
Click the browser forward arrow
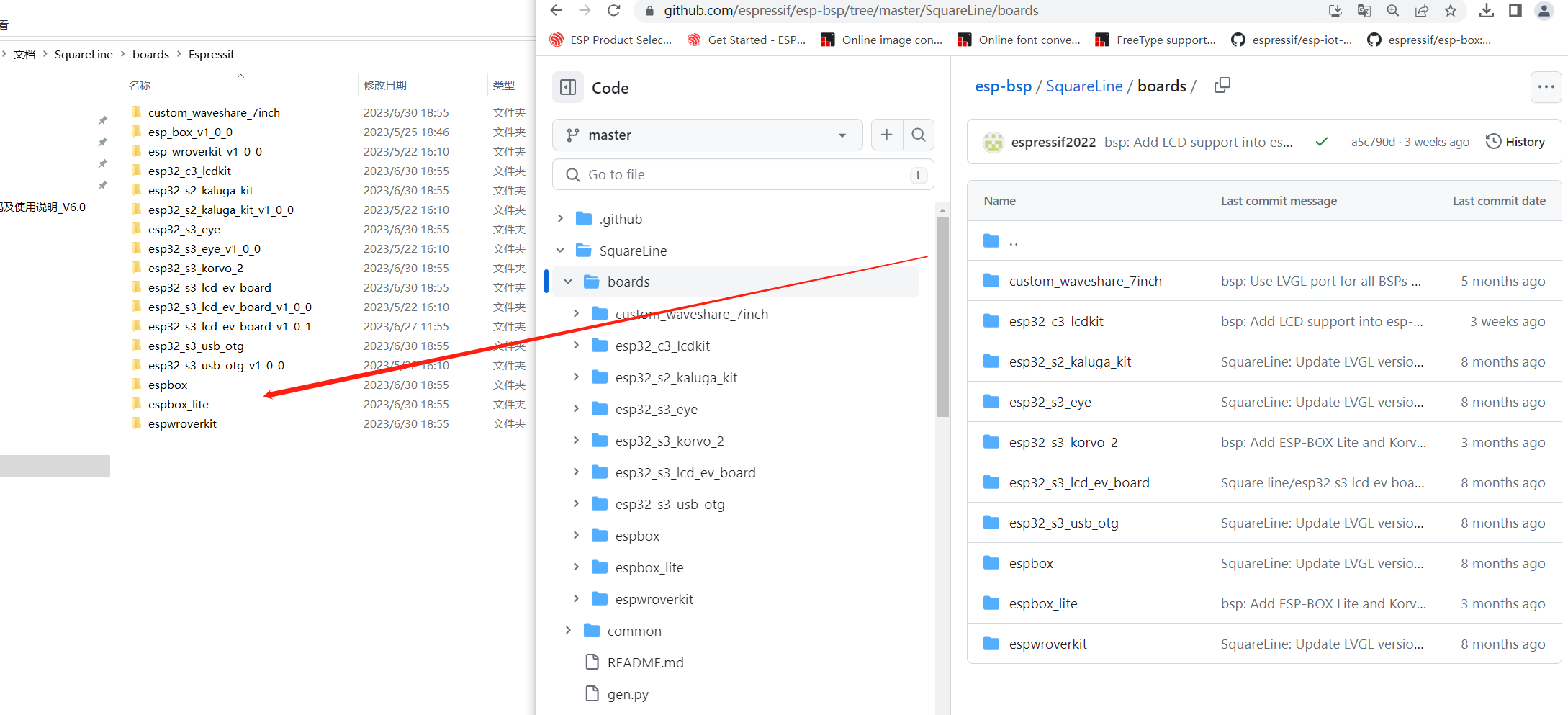tap(585, 10)
